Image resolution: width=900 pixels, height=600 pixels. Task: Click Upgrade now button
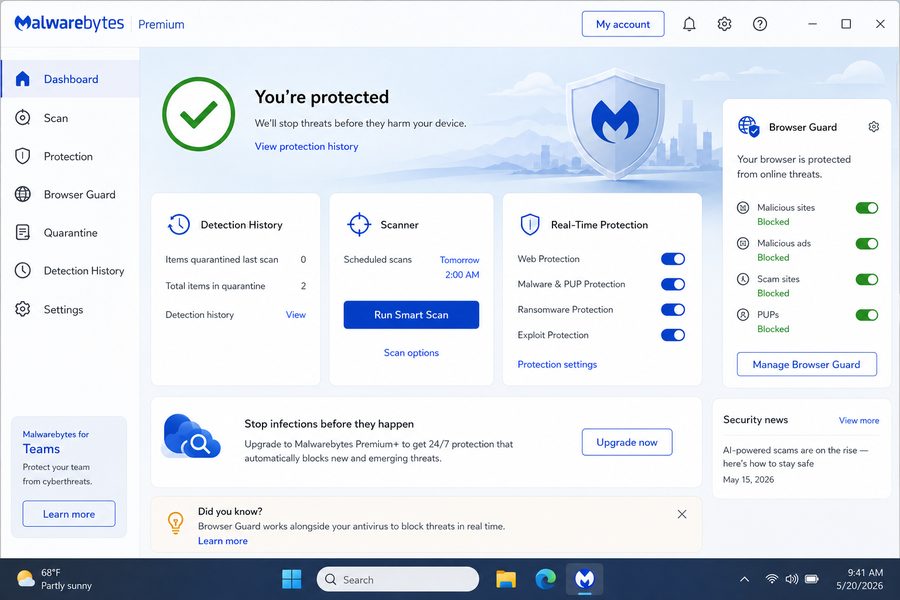[x=627, y=442]
